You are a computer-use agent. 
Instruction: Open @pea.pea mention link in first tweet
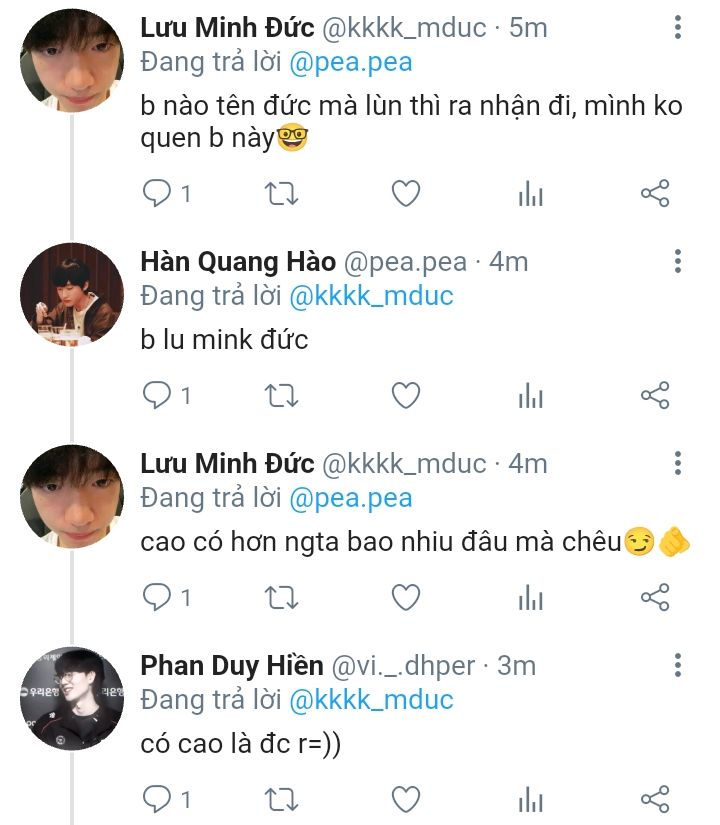click(x=350, y=62)
